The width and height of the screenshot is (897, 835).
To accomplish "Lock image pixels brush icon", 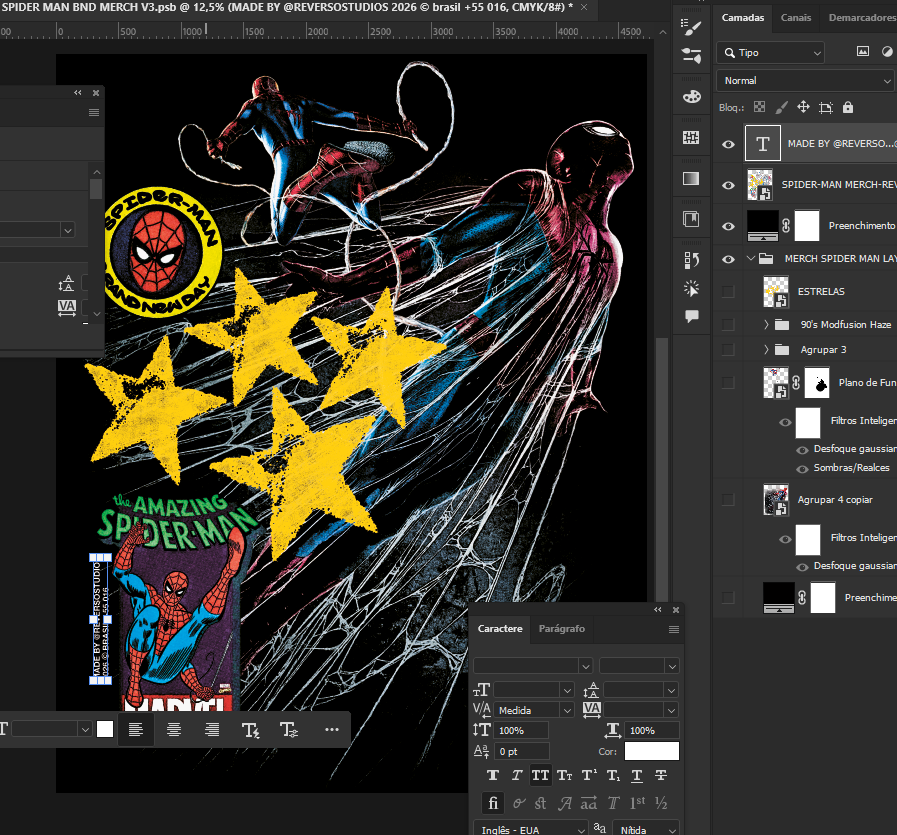I will coord(781,107).
